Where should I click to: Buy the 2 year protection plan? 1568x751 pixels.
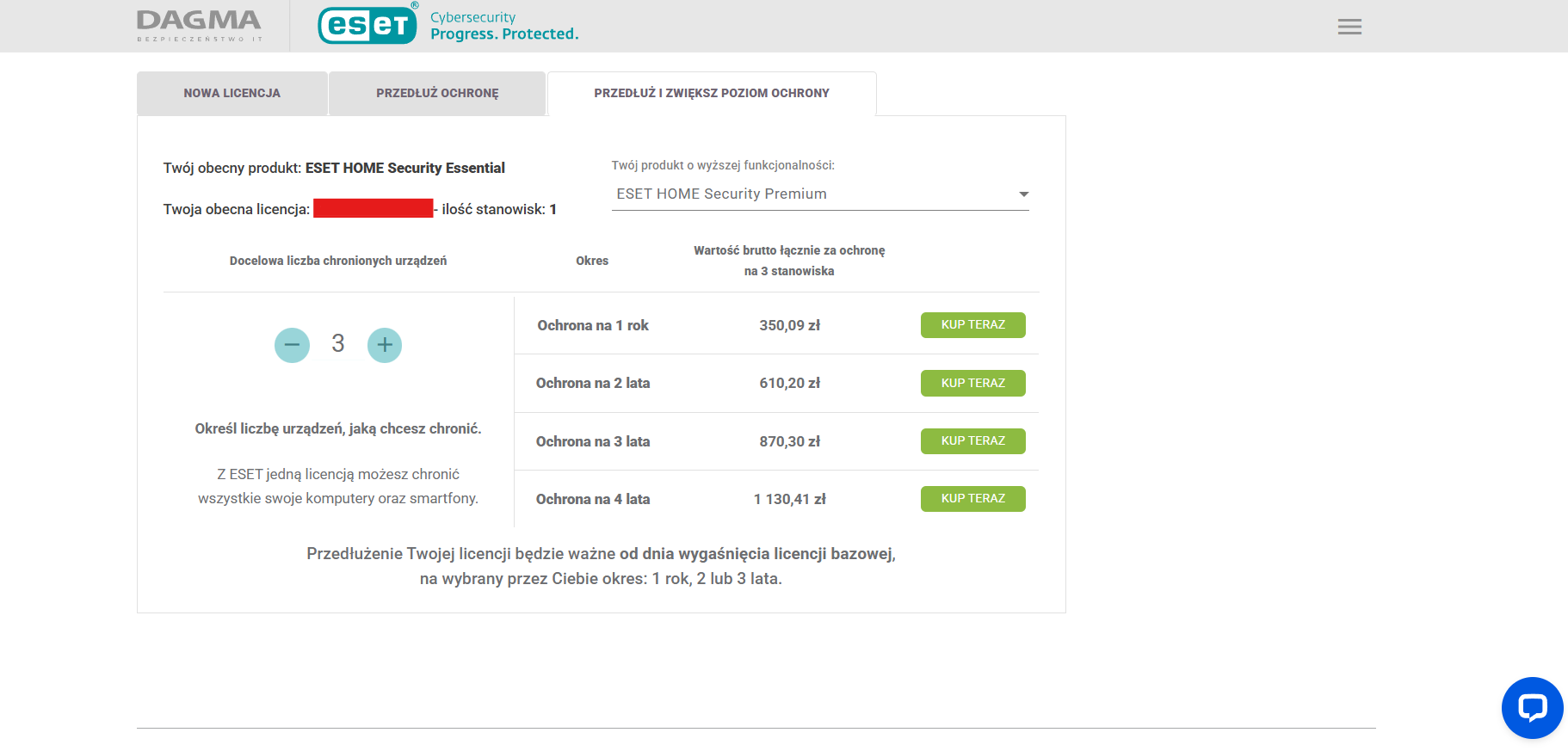[972, 383]
